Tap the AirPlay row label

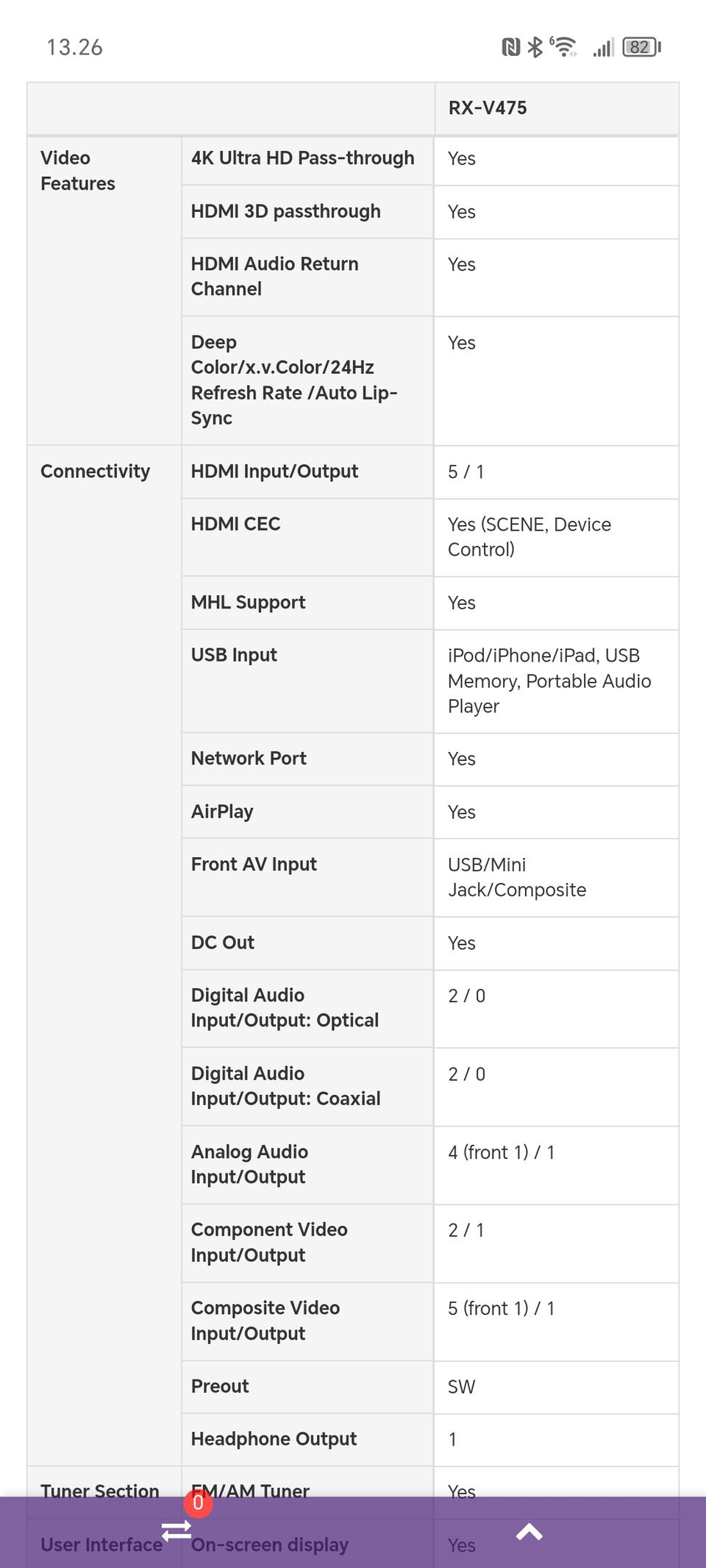[222, 812]
